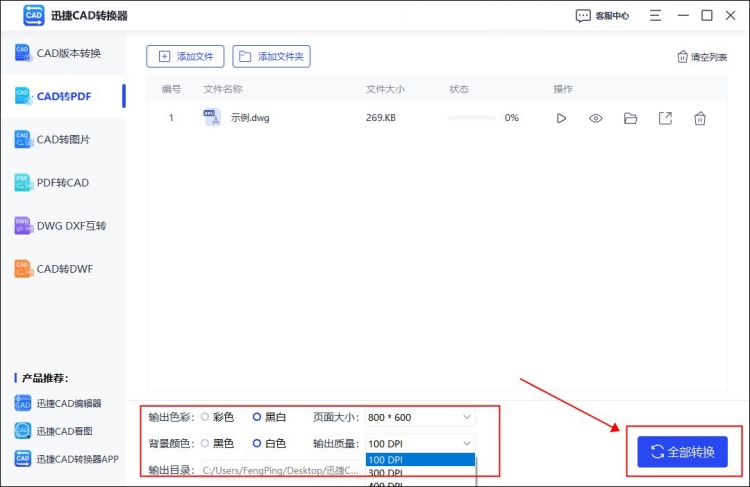Select 白色 background color radio
The image size is (750, 487).
pos(257,443)
